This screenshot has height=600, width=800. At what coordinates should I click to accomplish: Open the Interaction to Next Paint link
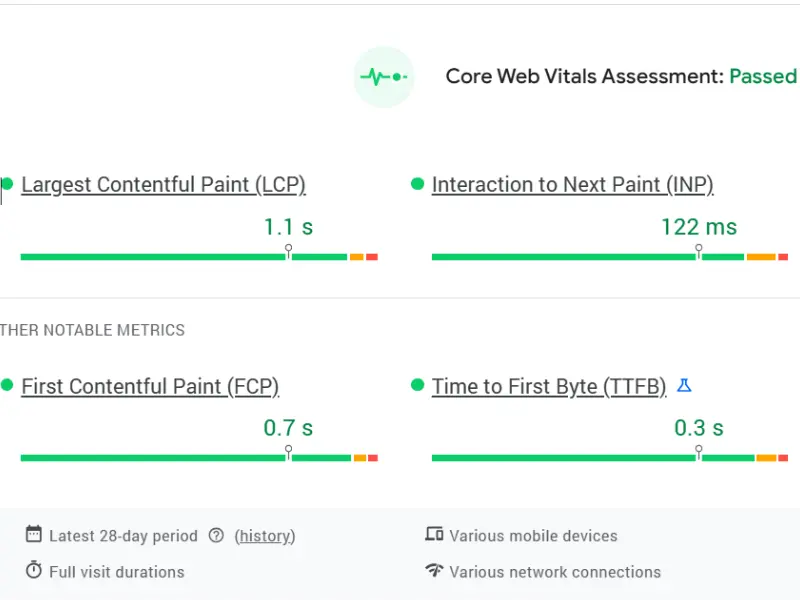pos(572,185)
